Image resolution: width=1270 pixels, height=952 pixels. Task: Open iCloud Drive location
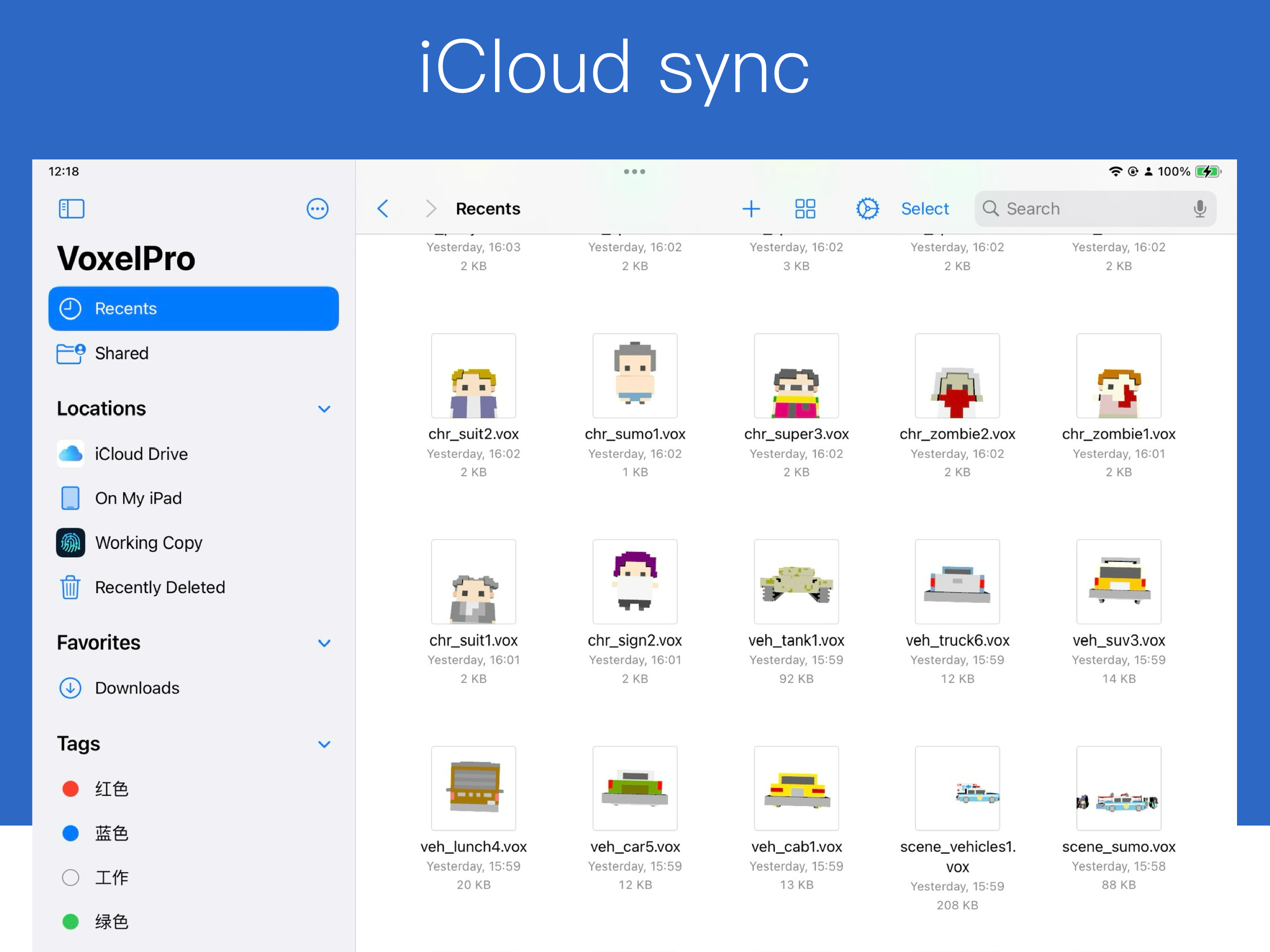click(x=193, y=454)
